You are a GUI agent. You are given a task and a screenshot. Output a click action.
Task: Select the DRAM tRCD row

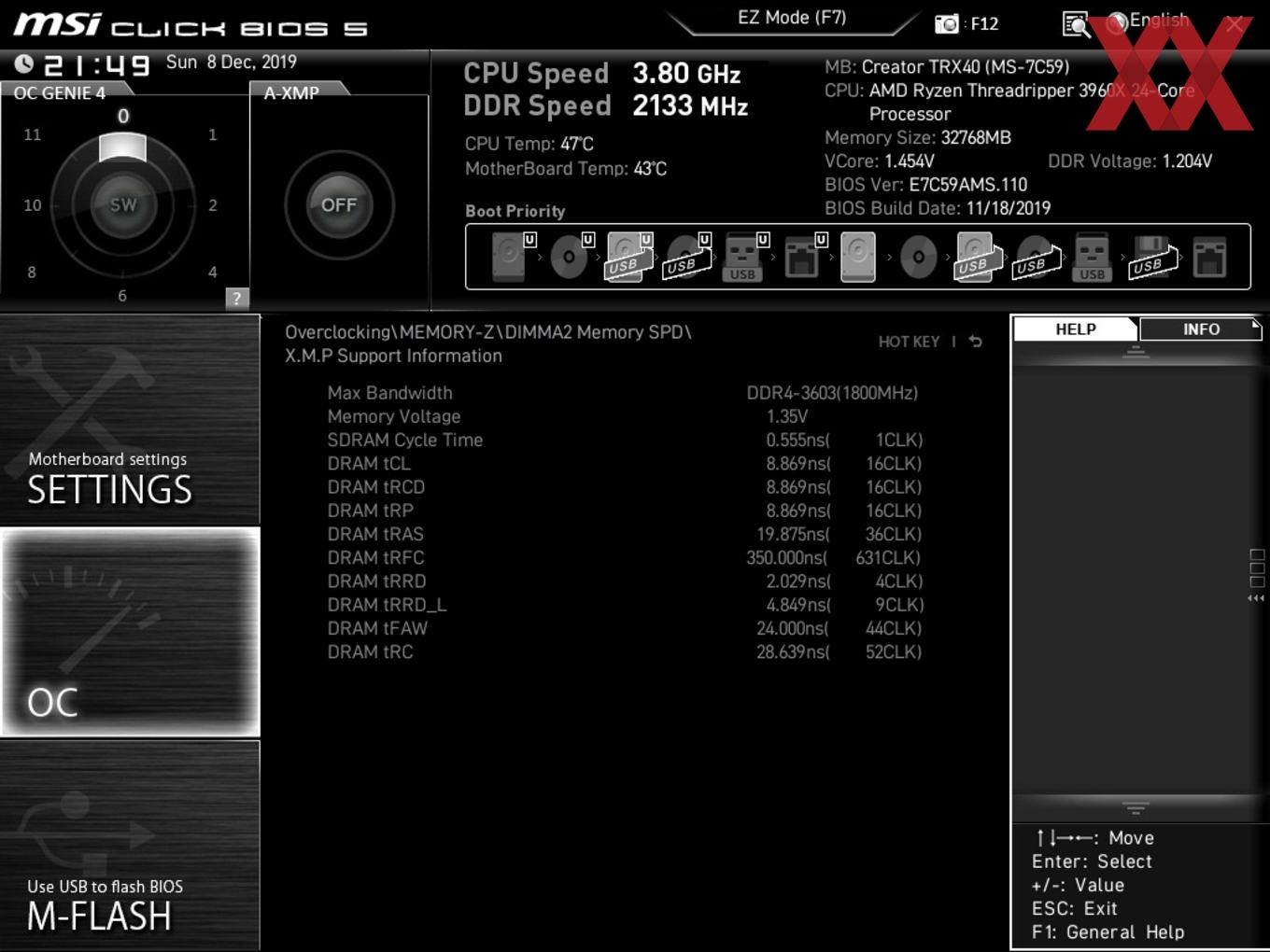pos(624,487)
